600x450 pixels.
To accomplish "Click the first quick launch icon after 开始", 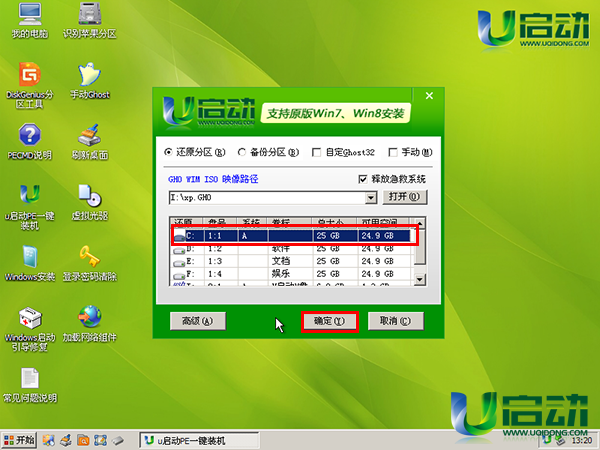I will coord(49,440).
